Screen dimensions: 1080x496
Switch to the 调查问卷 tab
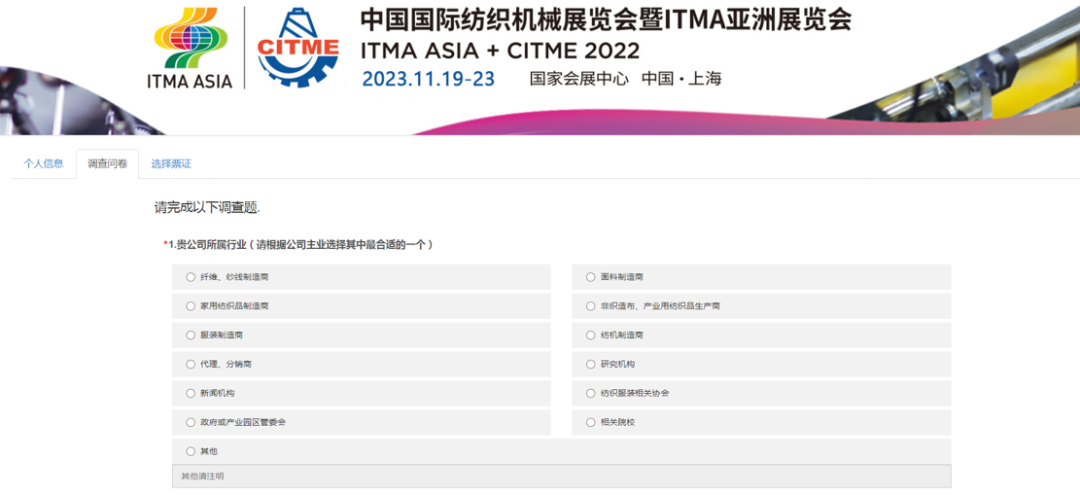click(x=107, y=164)
